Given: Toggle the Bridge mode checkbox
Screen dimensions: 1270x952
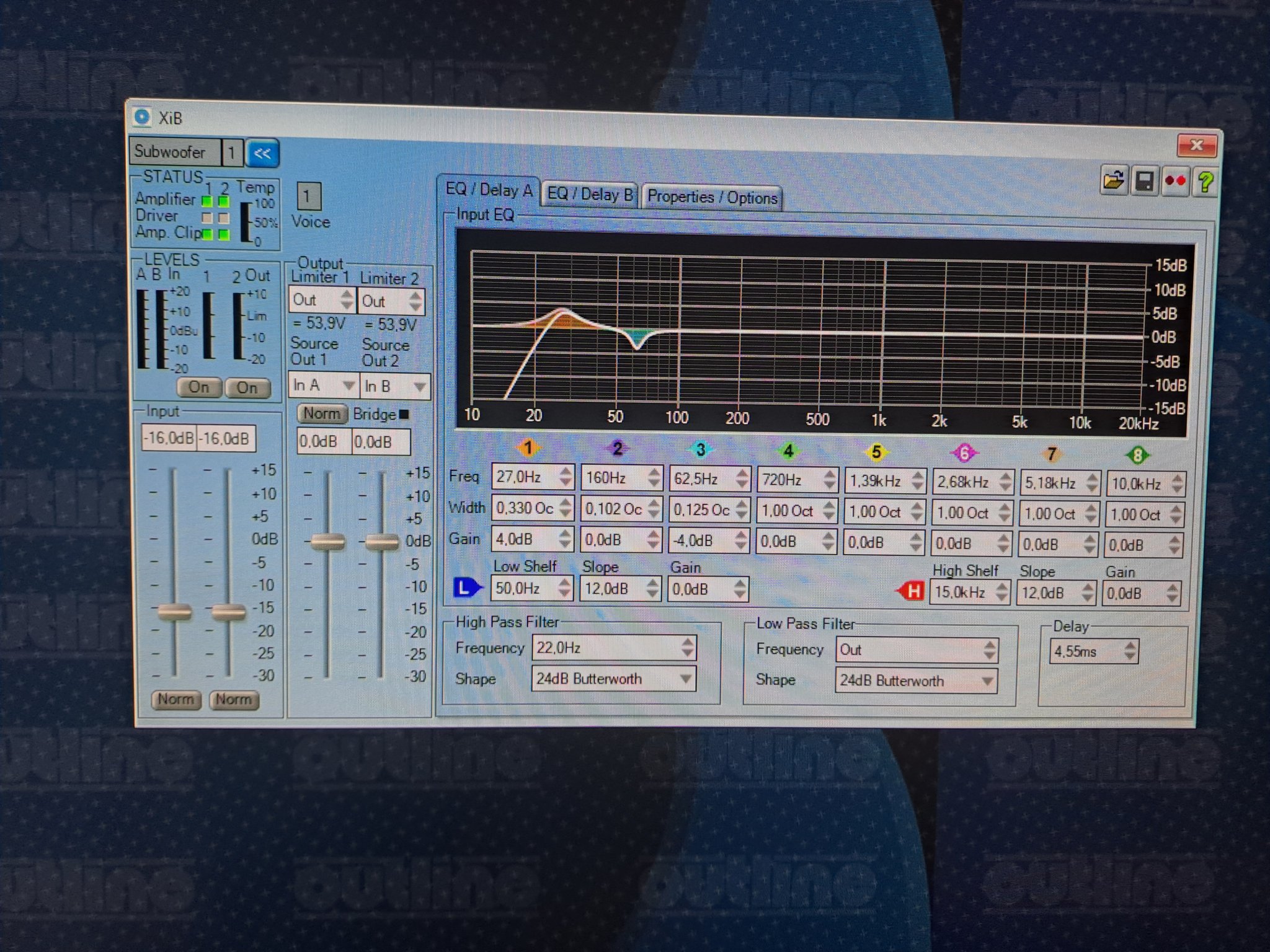Looking at the screenshot, I should pos(404,415).
